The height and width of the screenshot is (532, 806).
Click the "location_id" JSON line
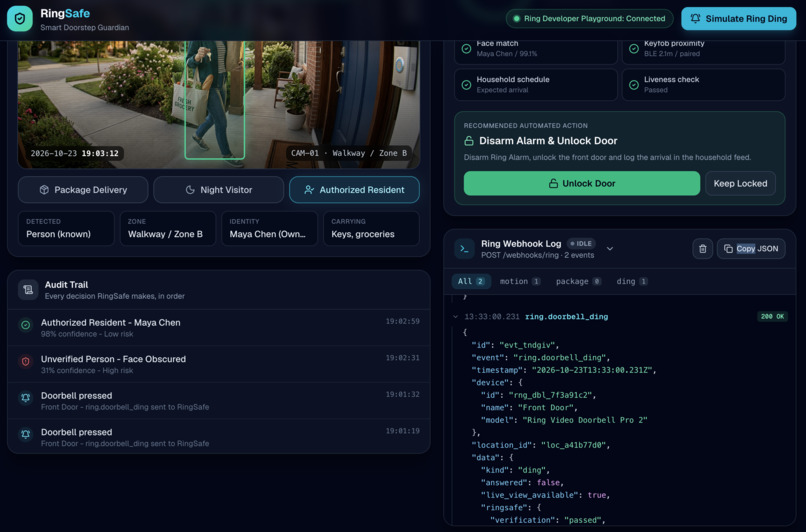click(541, 445)
